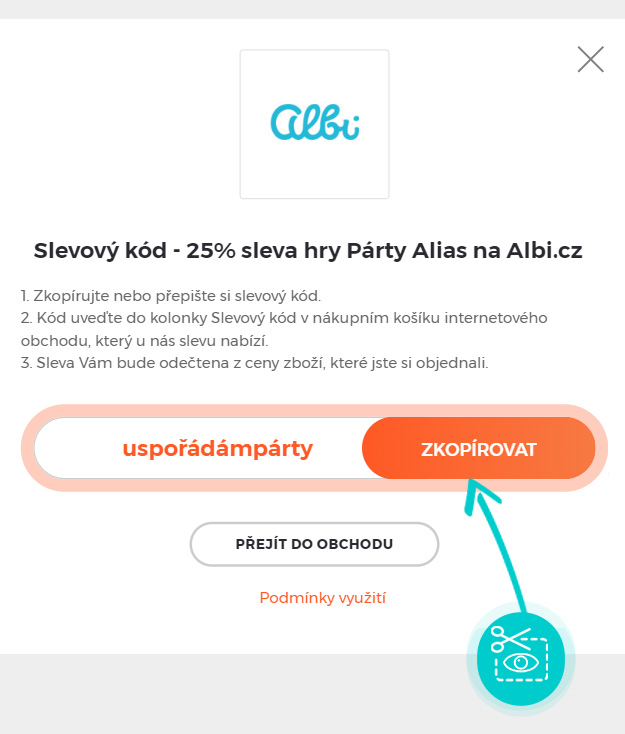Image resolution: width=625 pixels, height=734 pixels.
Task: Click the gray overlay below the popup
Action: pyautogui.click(x=234, y=694)
